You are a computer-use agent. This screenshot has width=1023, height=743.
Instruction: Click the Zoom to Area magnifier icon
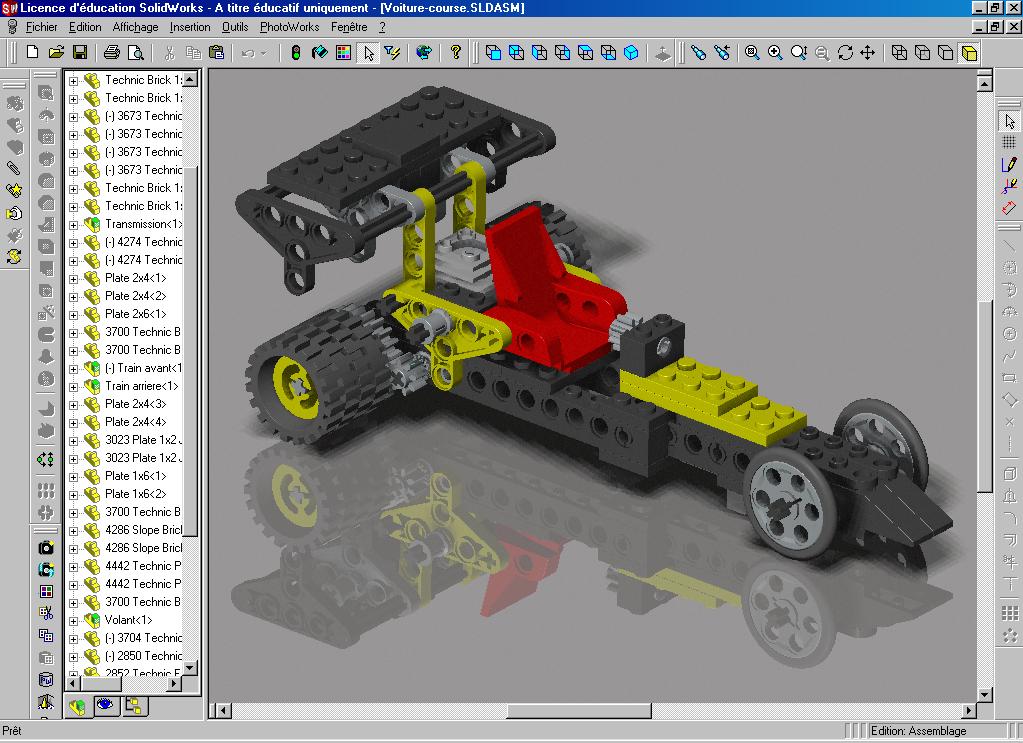tap(775, 53)
